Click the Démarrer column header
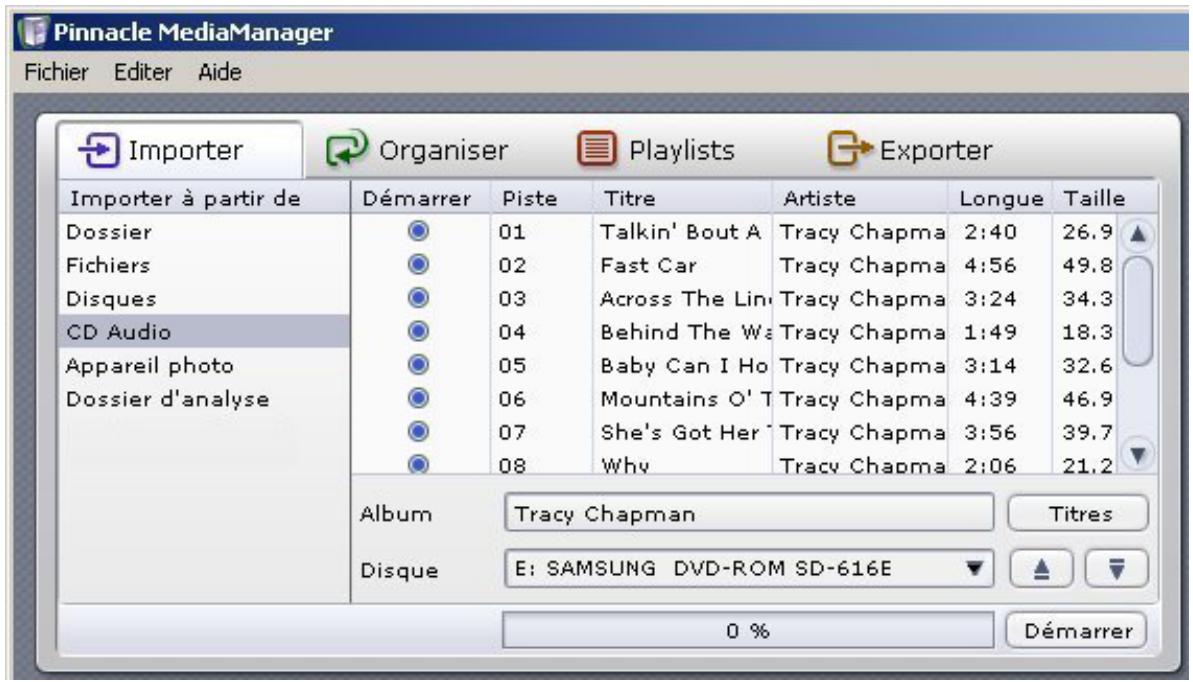 421,198
